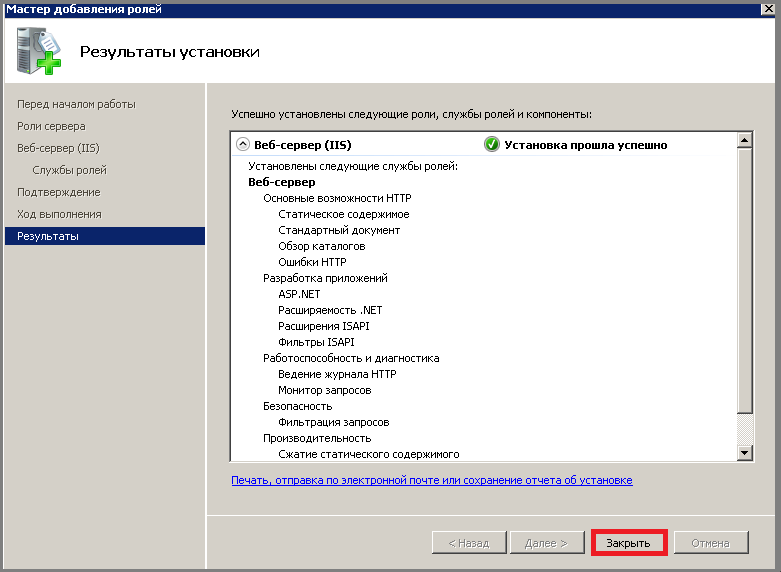Click the Отмена button
Viewport: 781px width, 572px height.
tap(711, 543)
